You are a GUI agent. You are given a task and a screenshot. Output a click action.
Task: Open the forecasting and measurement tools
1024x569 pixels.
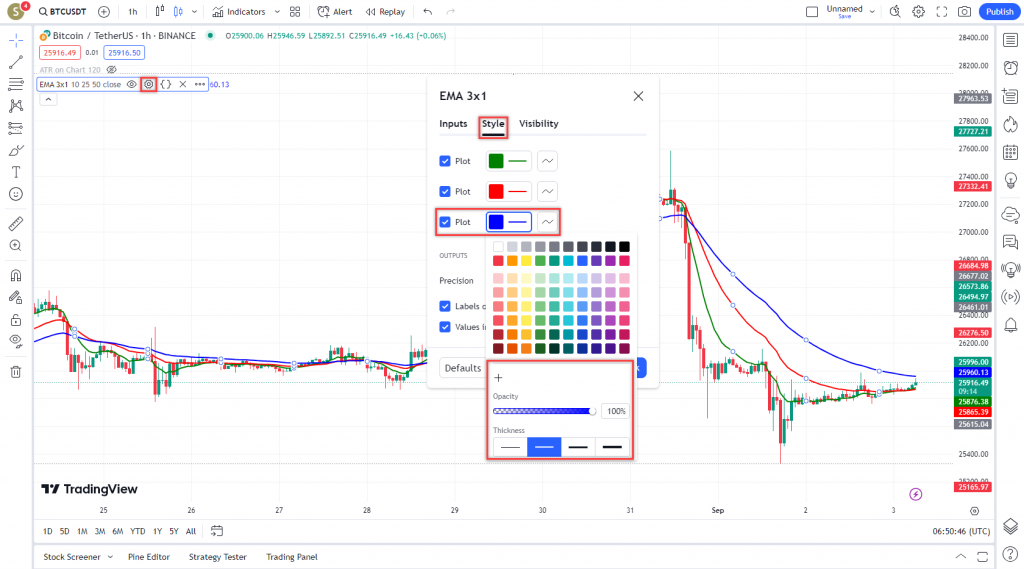[x=16, y=128]
